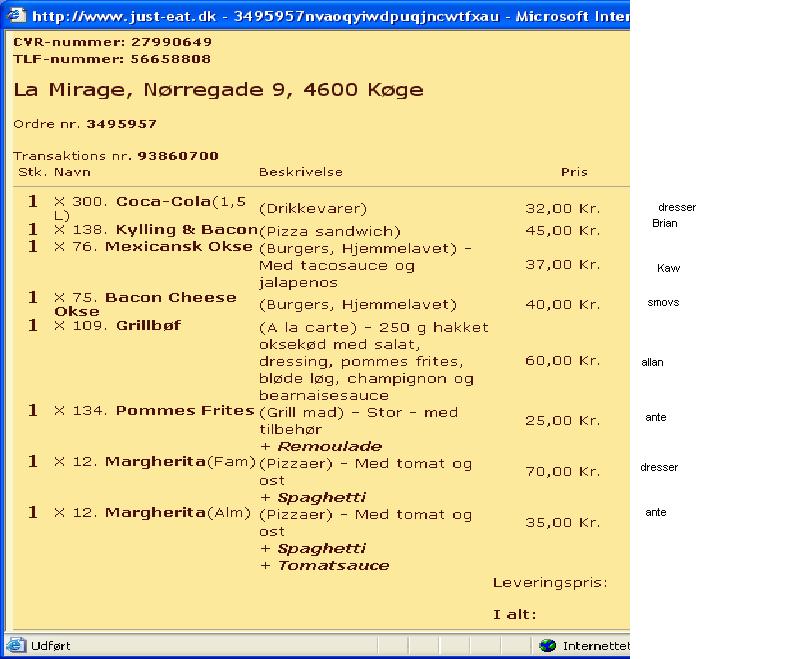
Task: Click the 'La Mirage, Nørregade 9, 4600 Køge' heading
Action: 218,90
